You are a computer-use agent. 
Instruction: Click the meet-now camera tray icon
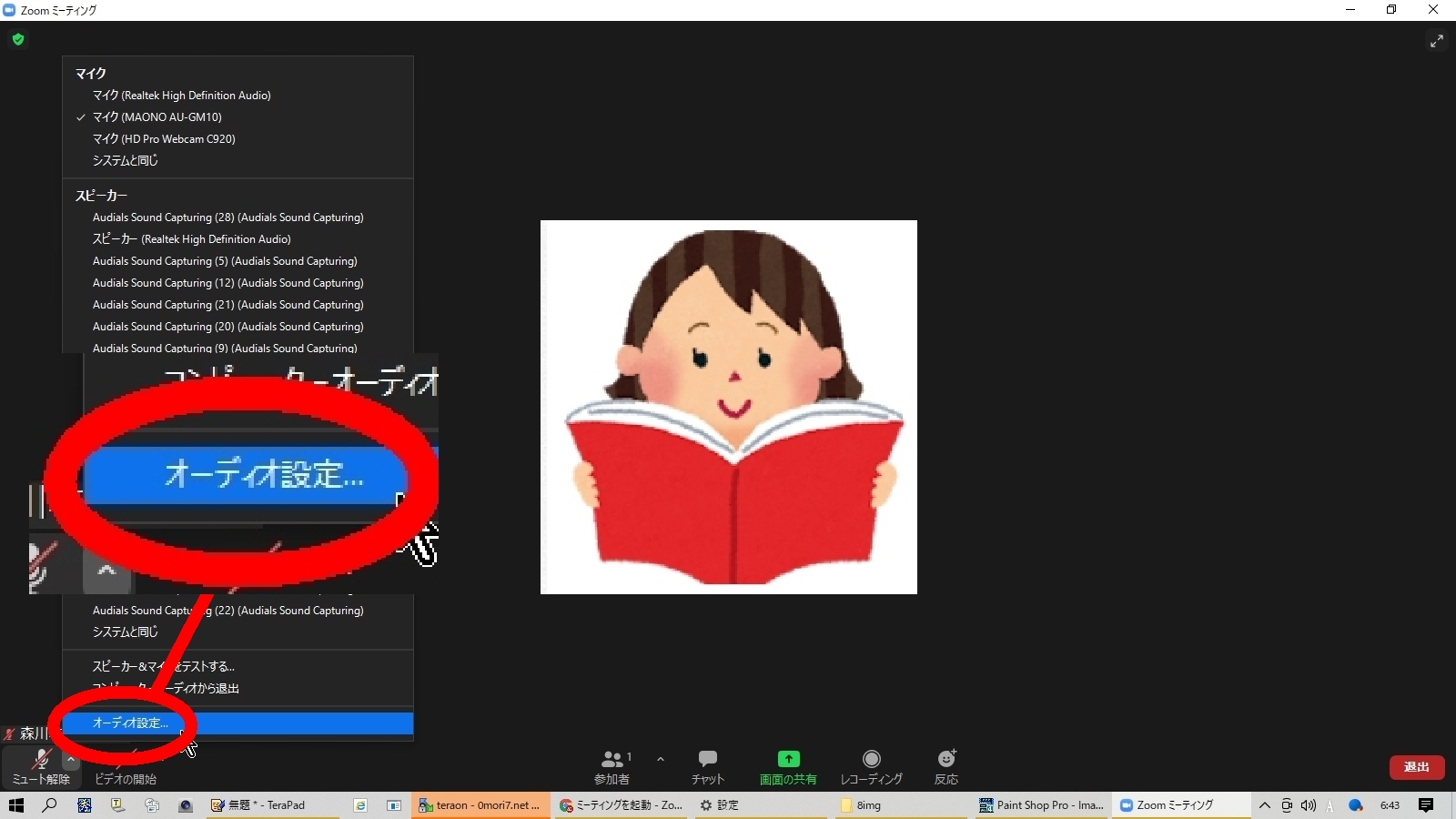[x=1287, y=805]
